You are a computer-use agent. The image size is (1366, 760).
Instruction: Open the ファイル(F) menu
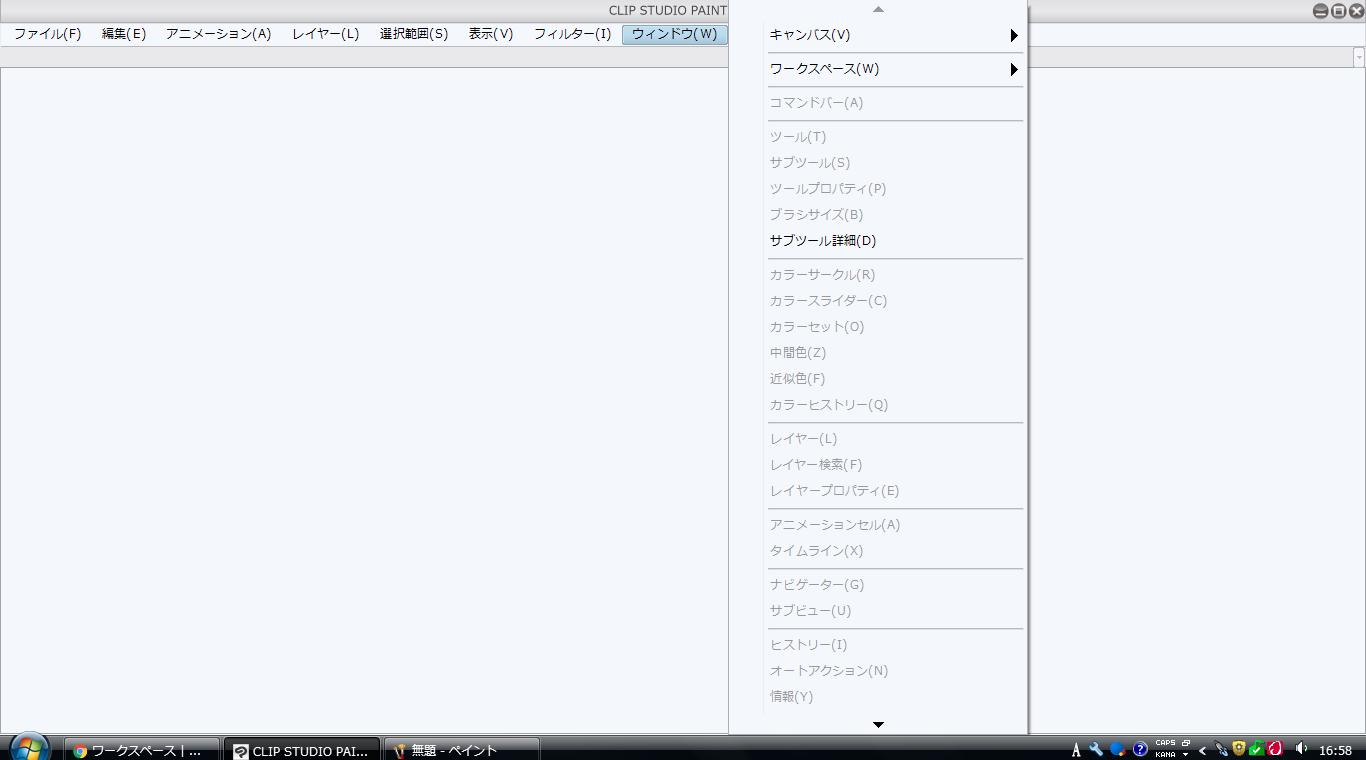click(47, 34)
